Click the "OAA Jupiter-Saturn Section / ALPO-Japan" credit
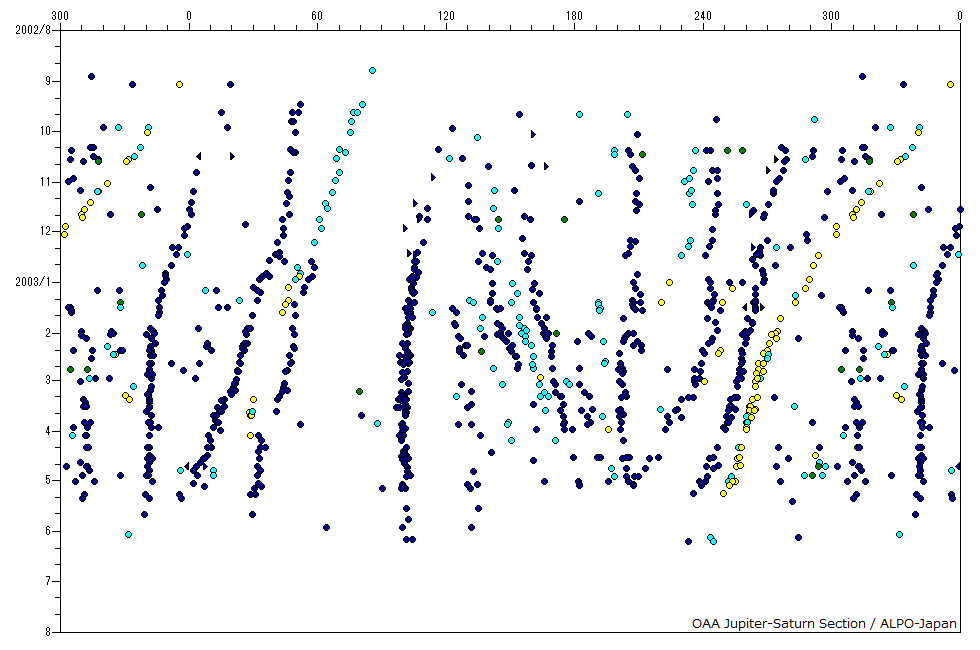Viewport: 980px width, 650px height. [824, 623]
